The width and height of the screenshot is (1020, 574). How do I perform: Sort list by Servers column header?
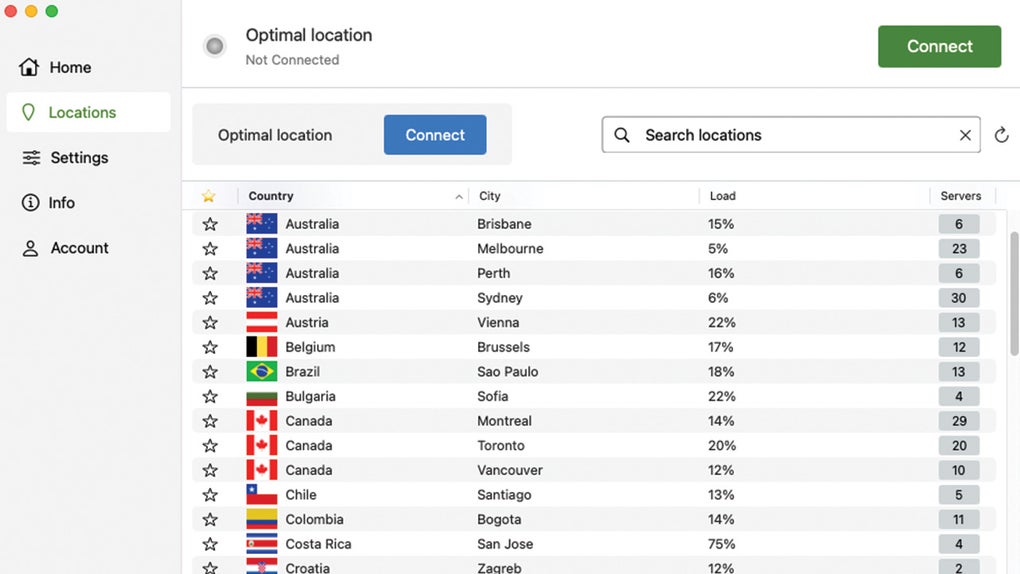coord(960,196)
